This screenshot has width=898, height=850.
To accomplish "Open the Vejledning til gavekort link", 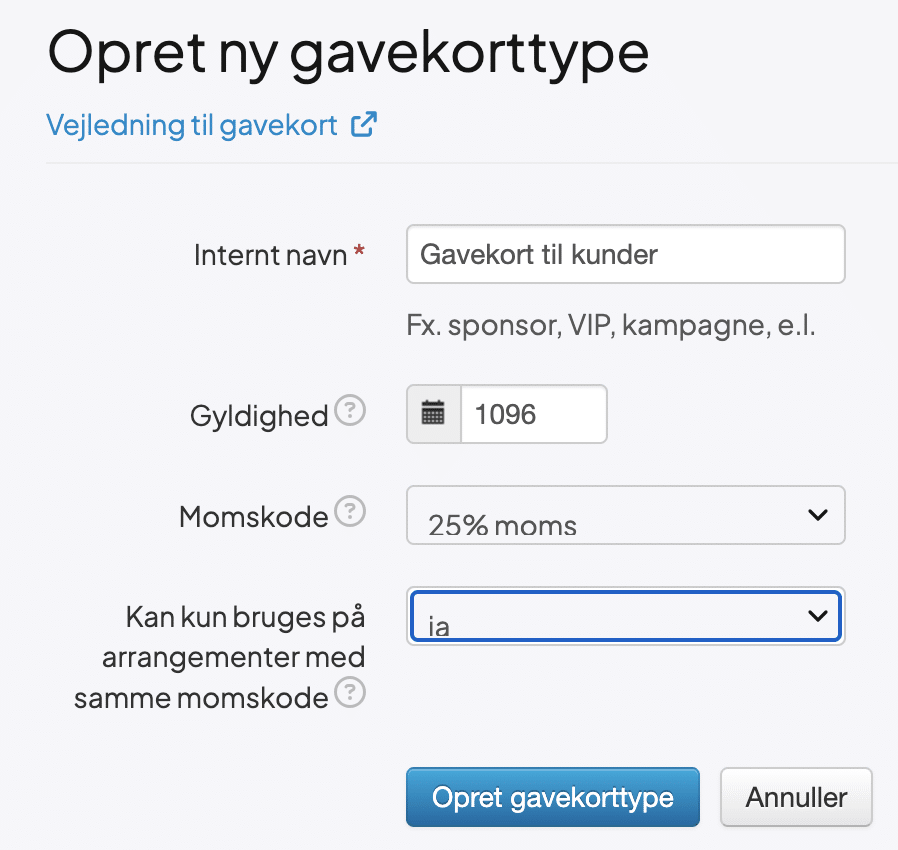I will coord(192,126).
